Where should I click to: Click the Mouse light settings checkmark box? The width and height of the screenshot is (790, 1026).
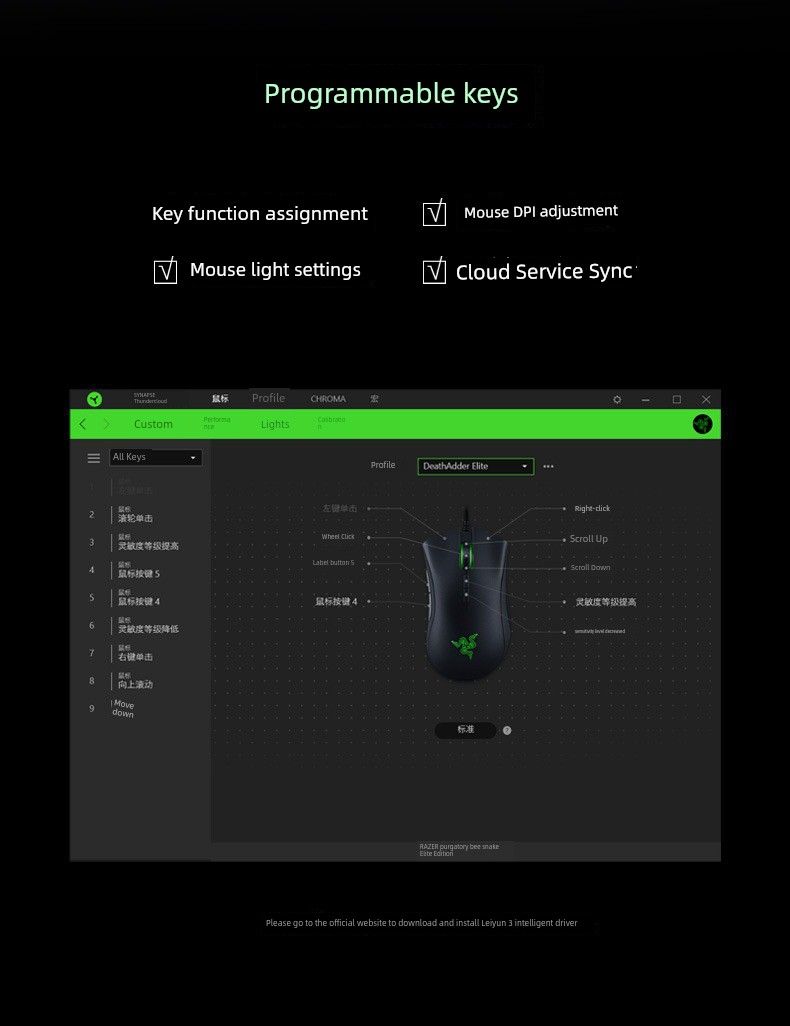point(166,270)
